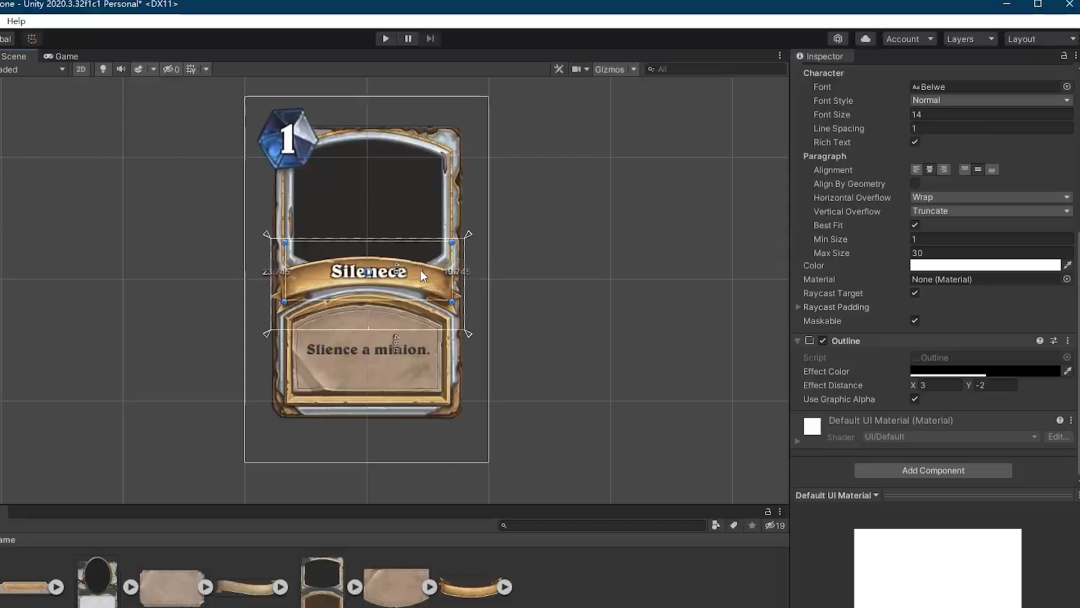
Task: Disable the Best Fit checkbox
Action: [915, 225]
